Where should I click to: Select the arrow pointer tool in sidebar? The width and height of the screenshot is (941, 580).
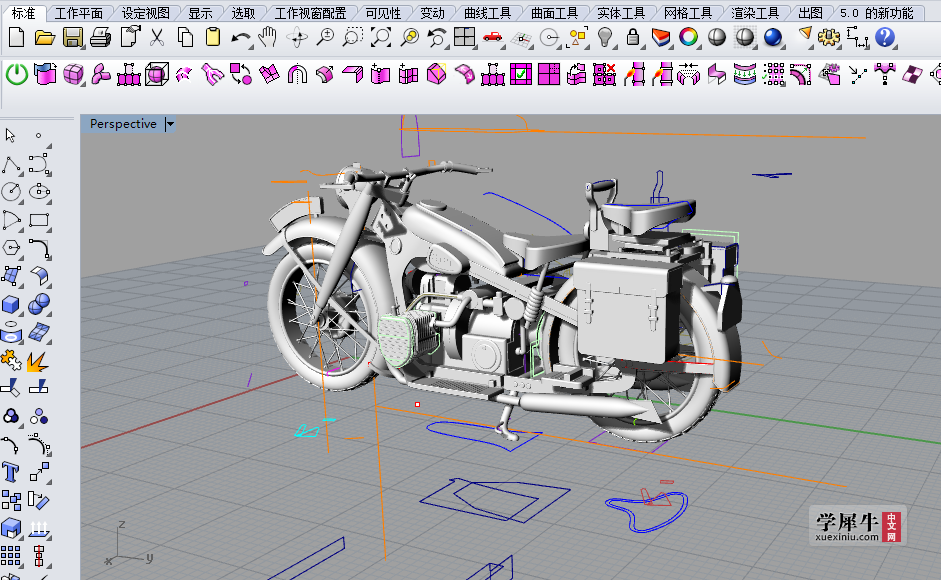[11, 136]
